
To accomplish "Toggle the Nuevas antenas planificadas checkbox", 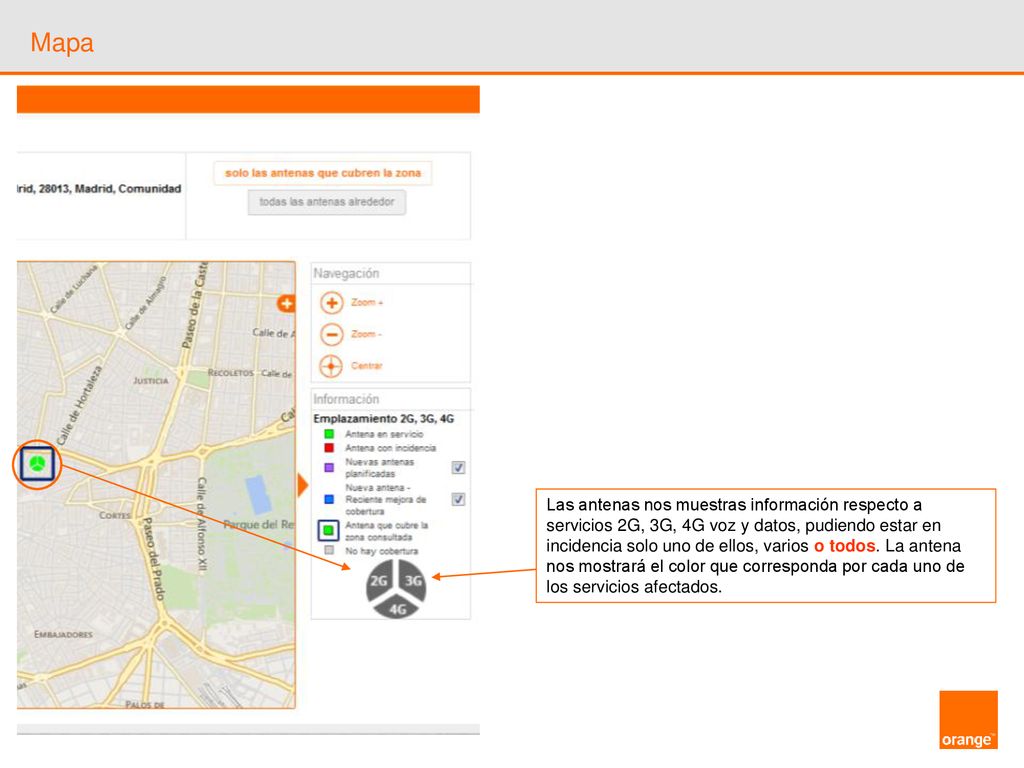I will click(458, 468).
